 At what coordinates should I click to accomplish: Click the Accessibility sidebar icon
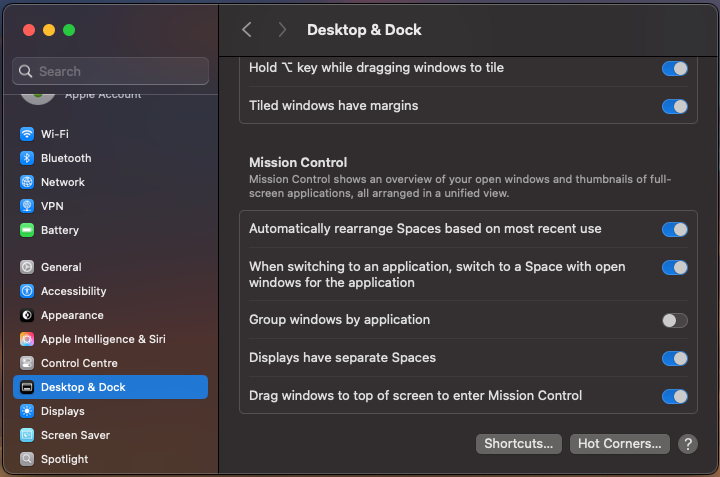click(27, 291)
